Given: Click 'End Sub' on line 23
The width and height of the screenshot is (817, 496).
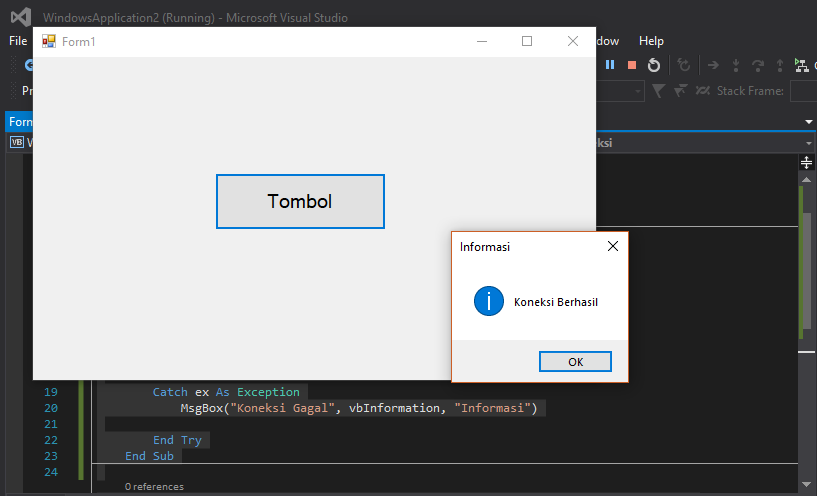Looking at the screenshot, I should [x=149, y=456].
